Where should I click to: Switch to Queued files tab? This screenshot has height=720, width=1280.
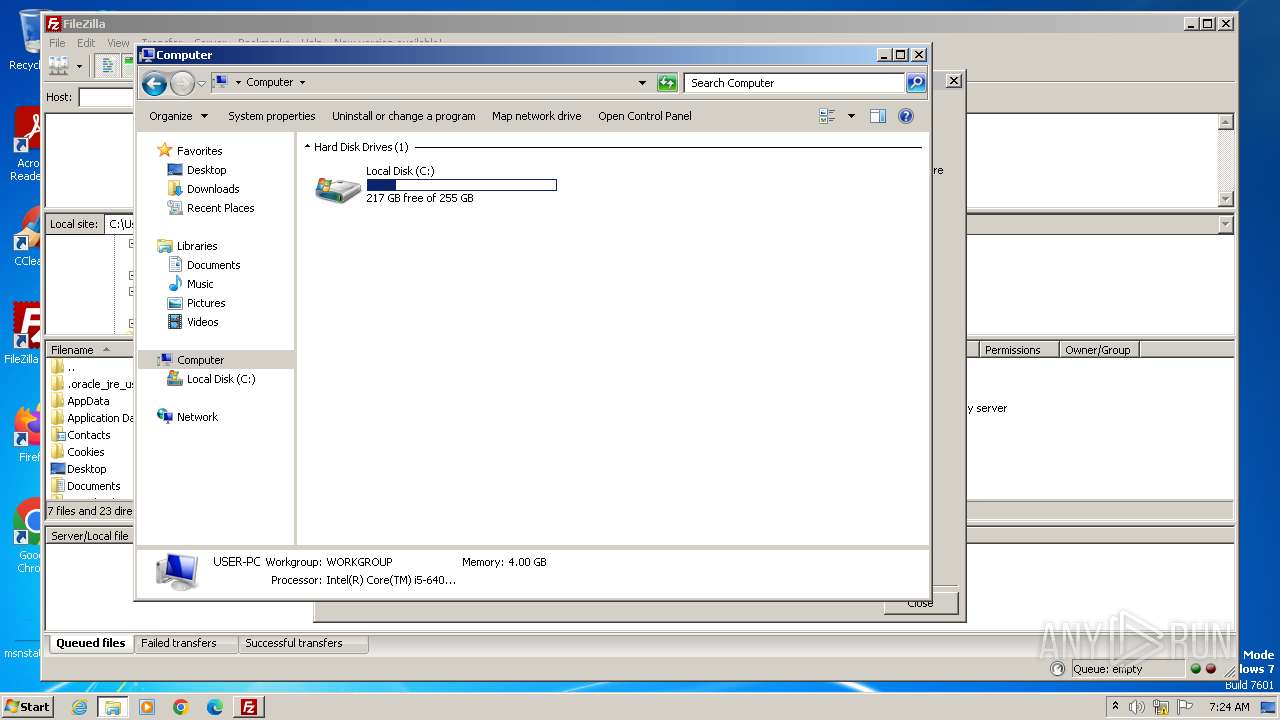[x=91, y=643]
